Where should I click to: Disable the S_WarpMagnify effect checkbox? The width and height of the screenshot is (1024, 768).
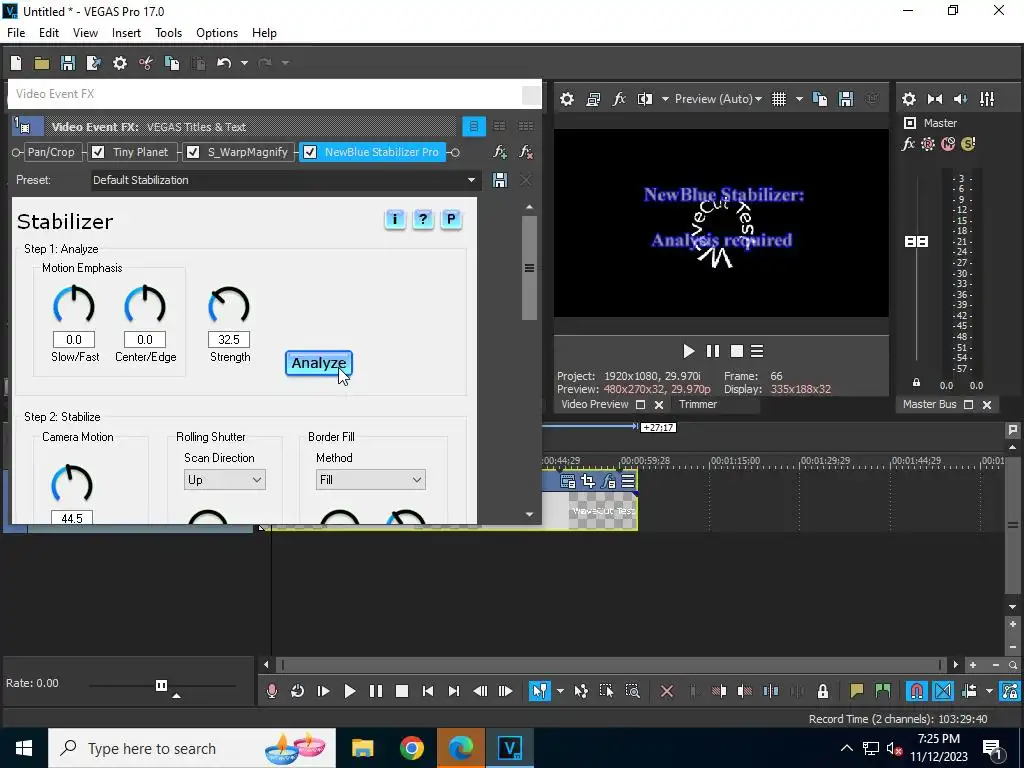coord(193,152)
